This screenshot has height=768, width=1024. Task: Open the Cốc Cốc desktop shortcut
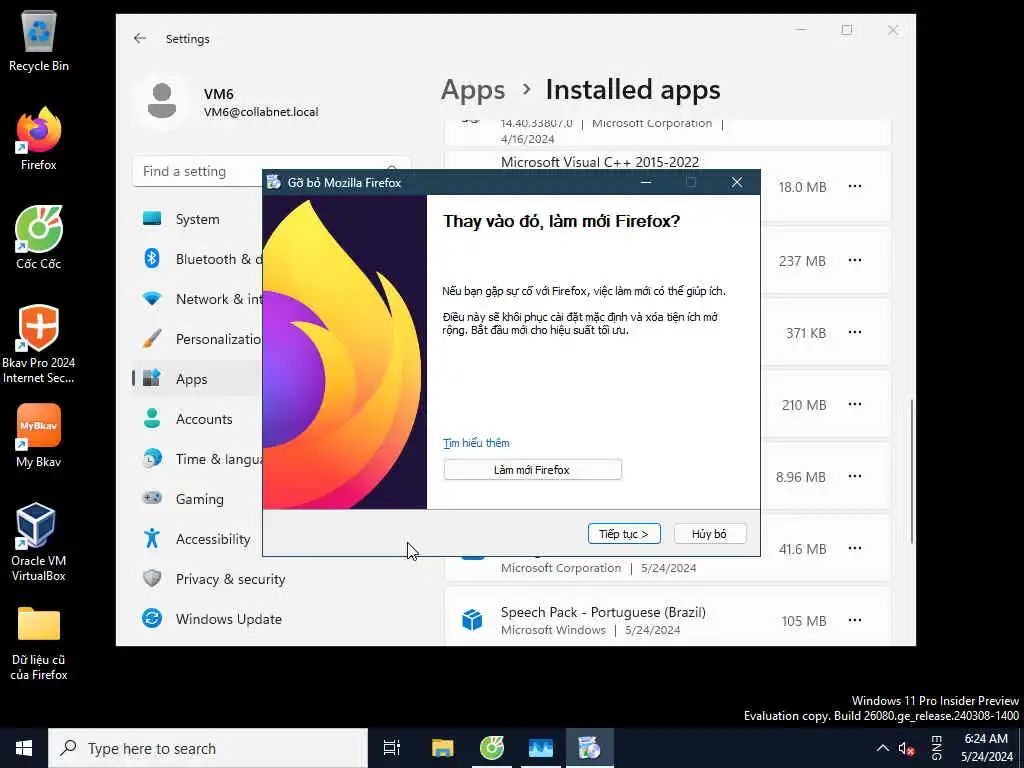point(39,238)
